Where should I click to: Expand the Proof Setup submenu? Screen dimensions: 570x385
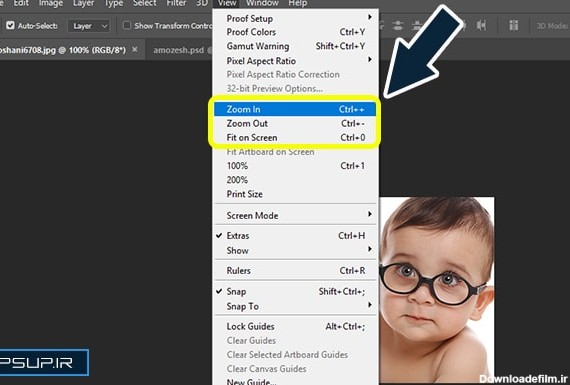click(295, 18)
